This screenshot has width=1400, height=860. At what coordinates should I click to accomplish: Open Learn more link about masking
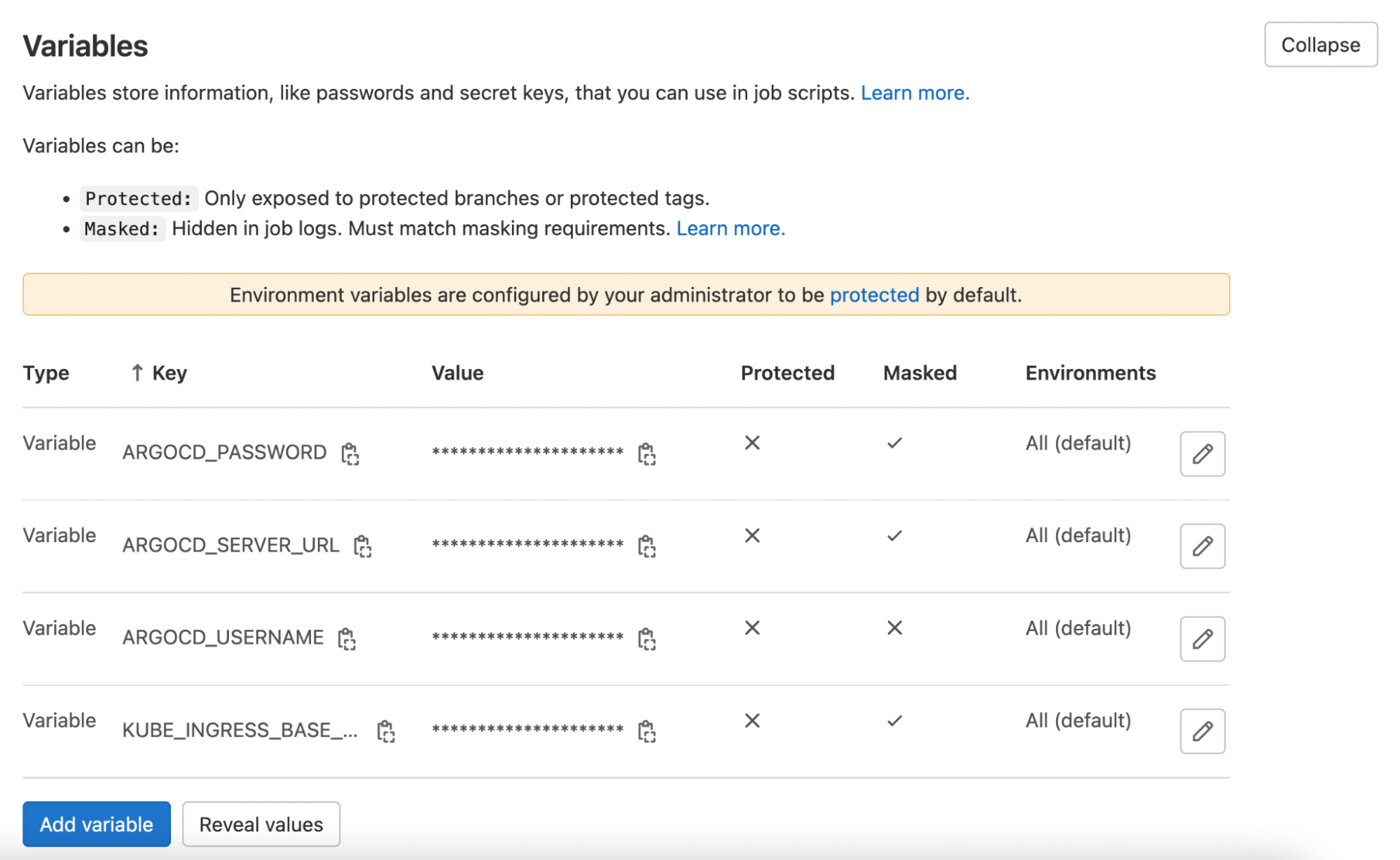tap(730, 229)
